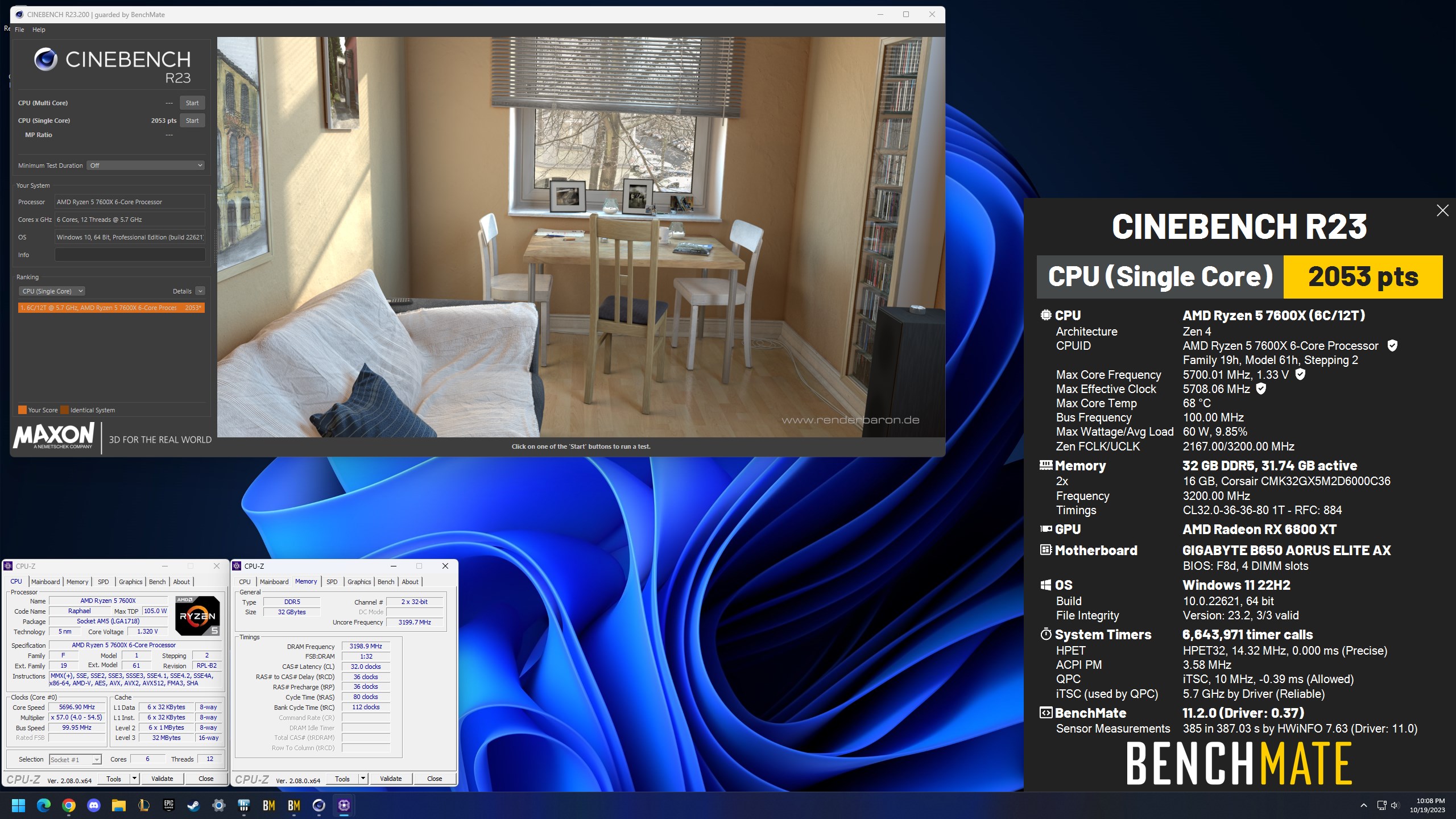
Task: Select the 7600X ranking result row
Action: (111, 308)
